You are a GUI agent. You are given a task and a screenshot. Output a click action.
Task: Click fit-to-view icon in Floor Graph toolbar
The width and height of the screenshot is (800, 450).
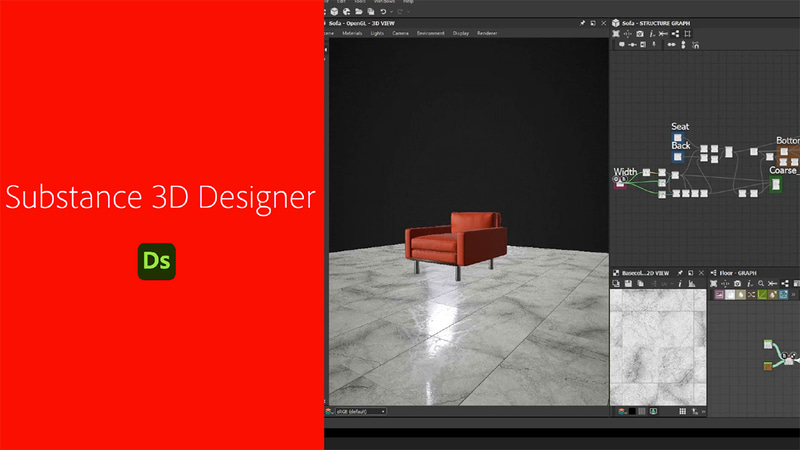coord(713,284)
